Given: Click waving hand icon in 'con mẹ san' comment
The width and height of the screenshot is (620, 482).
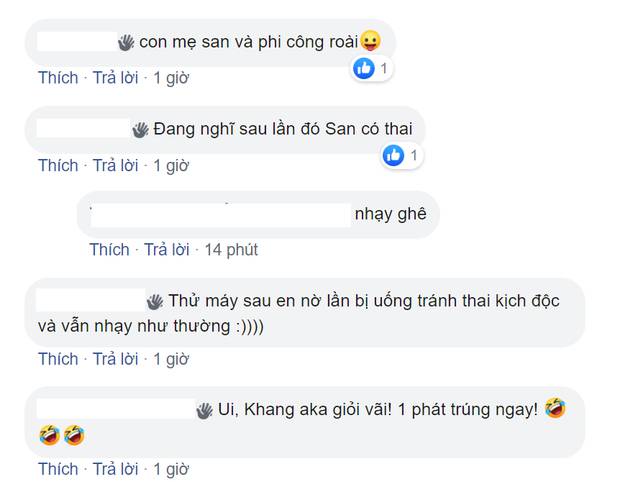Looking at the screenshot, I should click(x=125, y=42).
